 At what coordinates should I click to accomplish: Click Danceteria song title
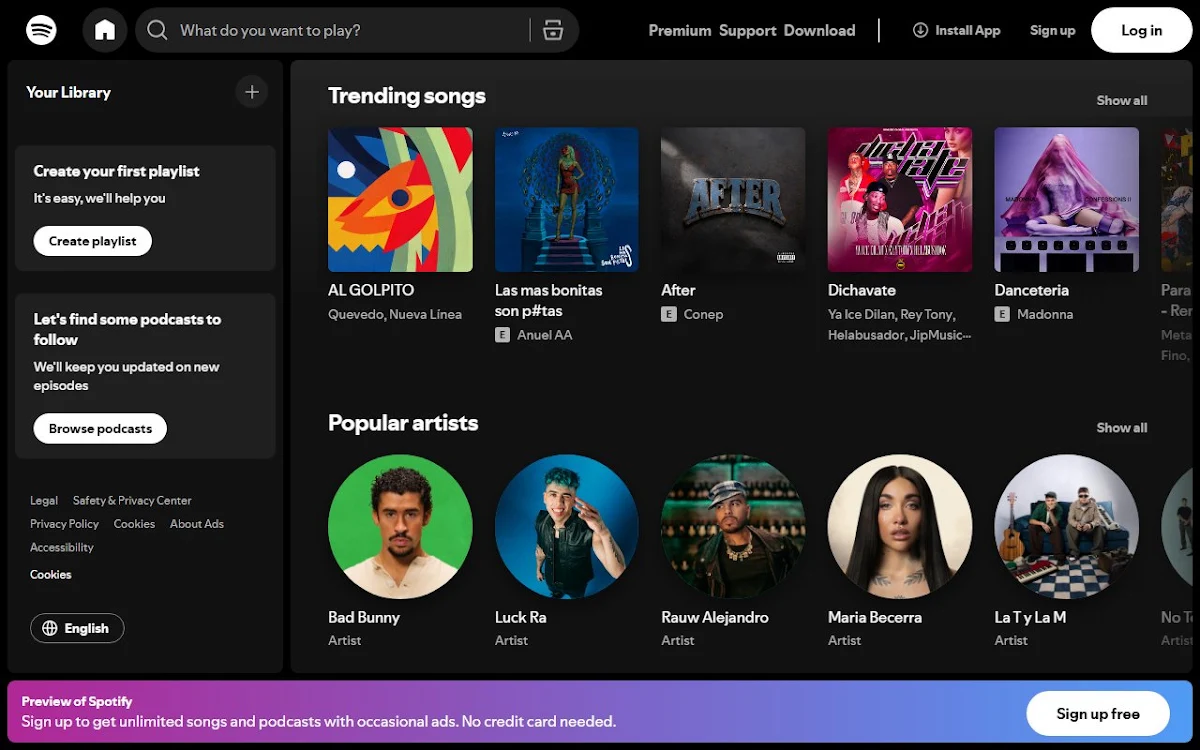(1031, 290)
